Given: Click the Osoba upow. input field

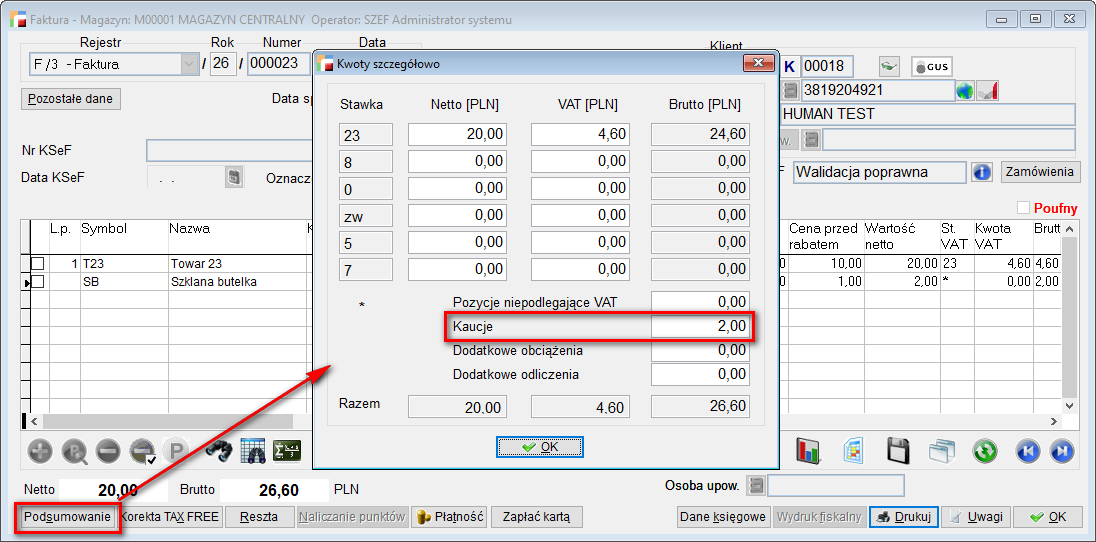Looking at the screenshot, I should [836, 485].
